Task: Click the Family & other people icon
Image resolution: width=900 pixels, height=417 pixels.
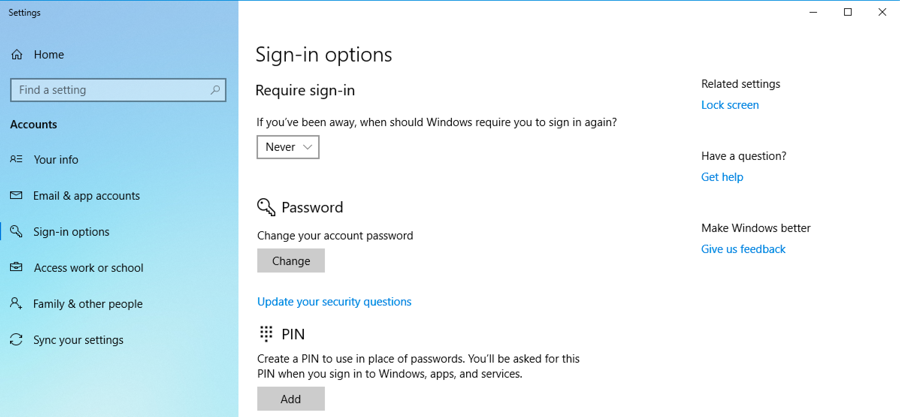Action: click(16, 304)
